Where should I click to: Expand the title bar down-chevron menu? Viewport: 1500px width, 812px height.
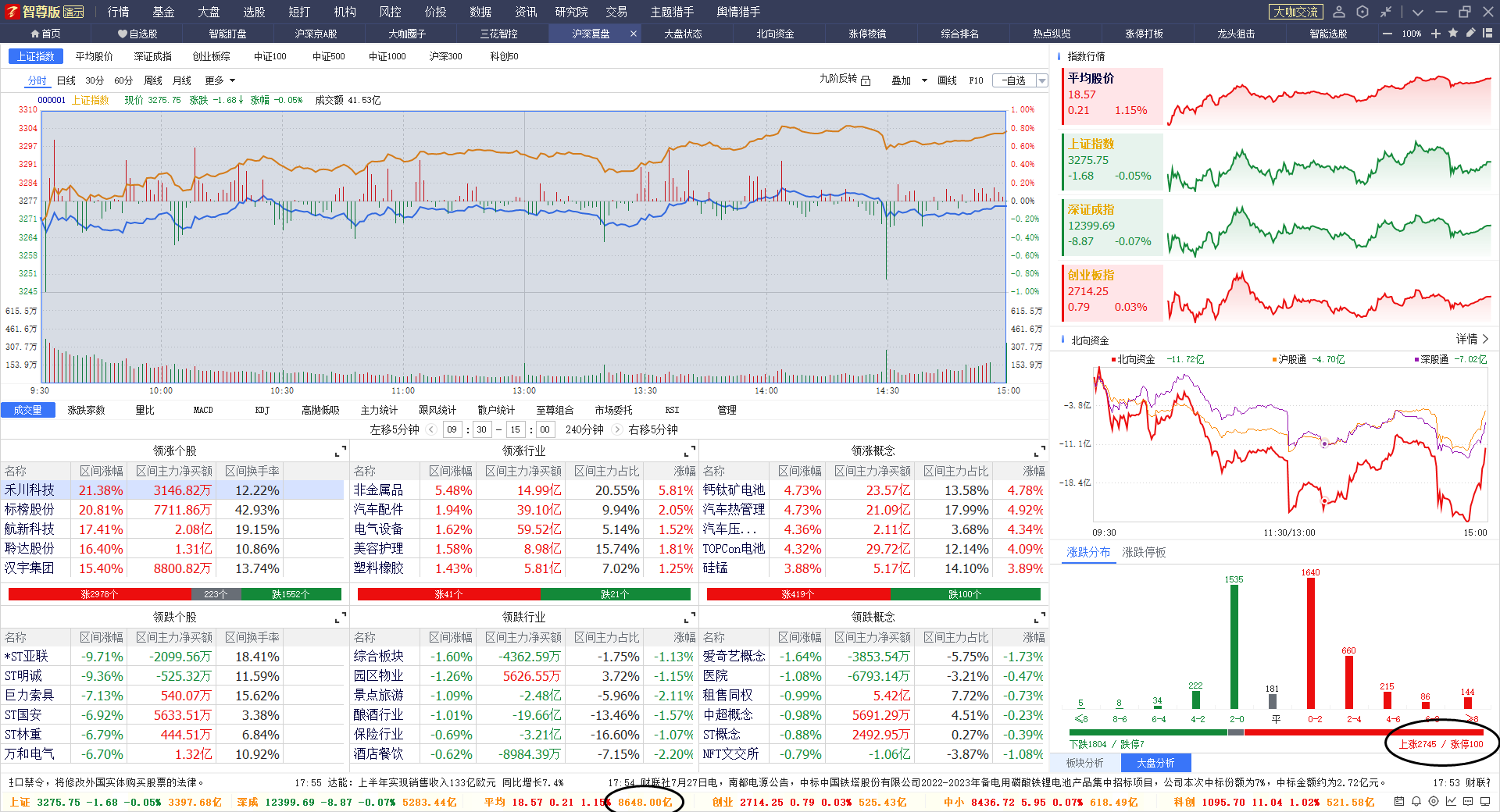(x=1418, y=12)
